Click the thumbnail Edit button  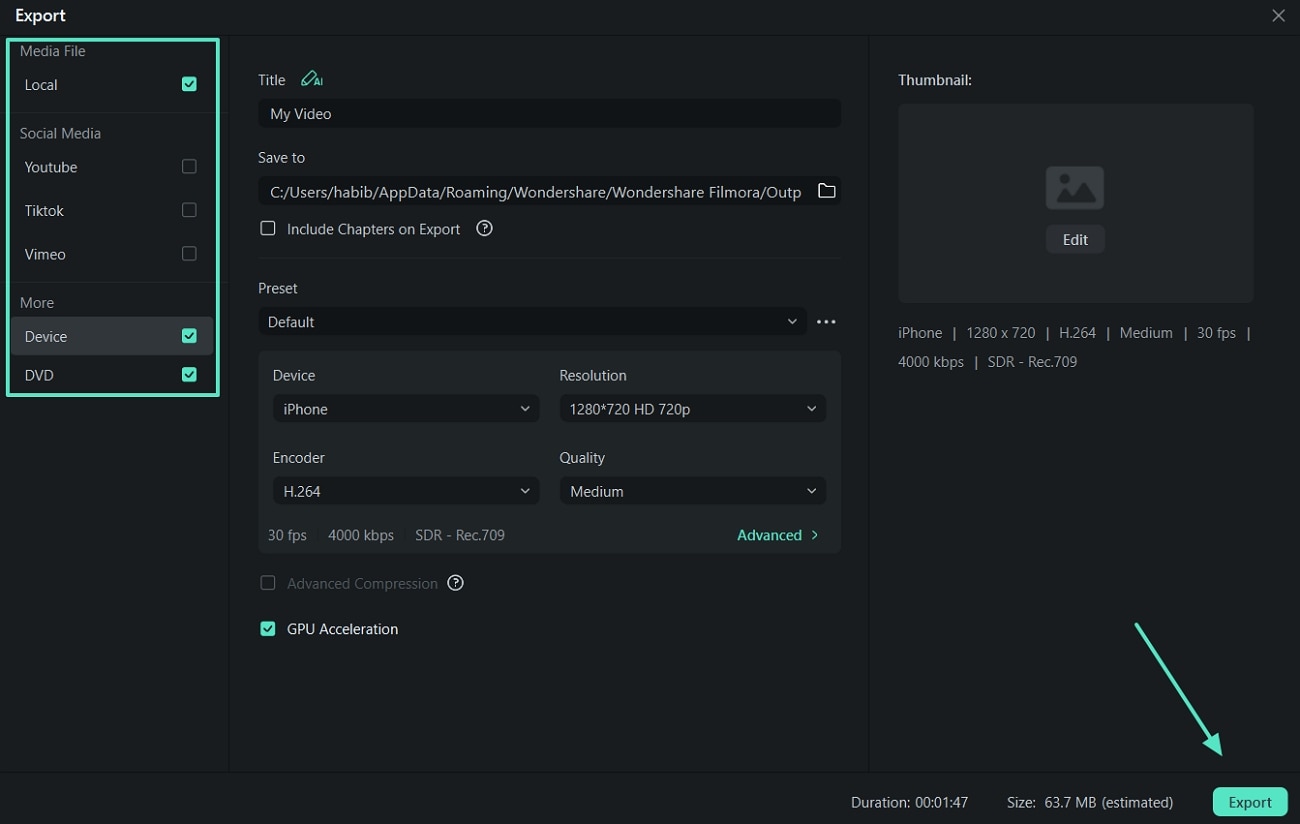[1075, 239]
